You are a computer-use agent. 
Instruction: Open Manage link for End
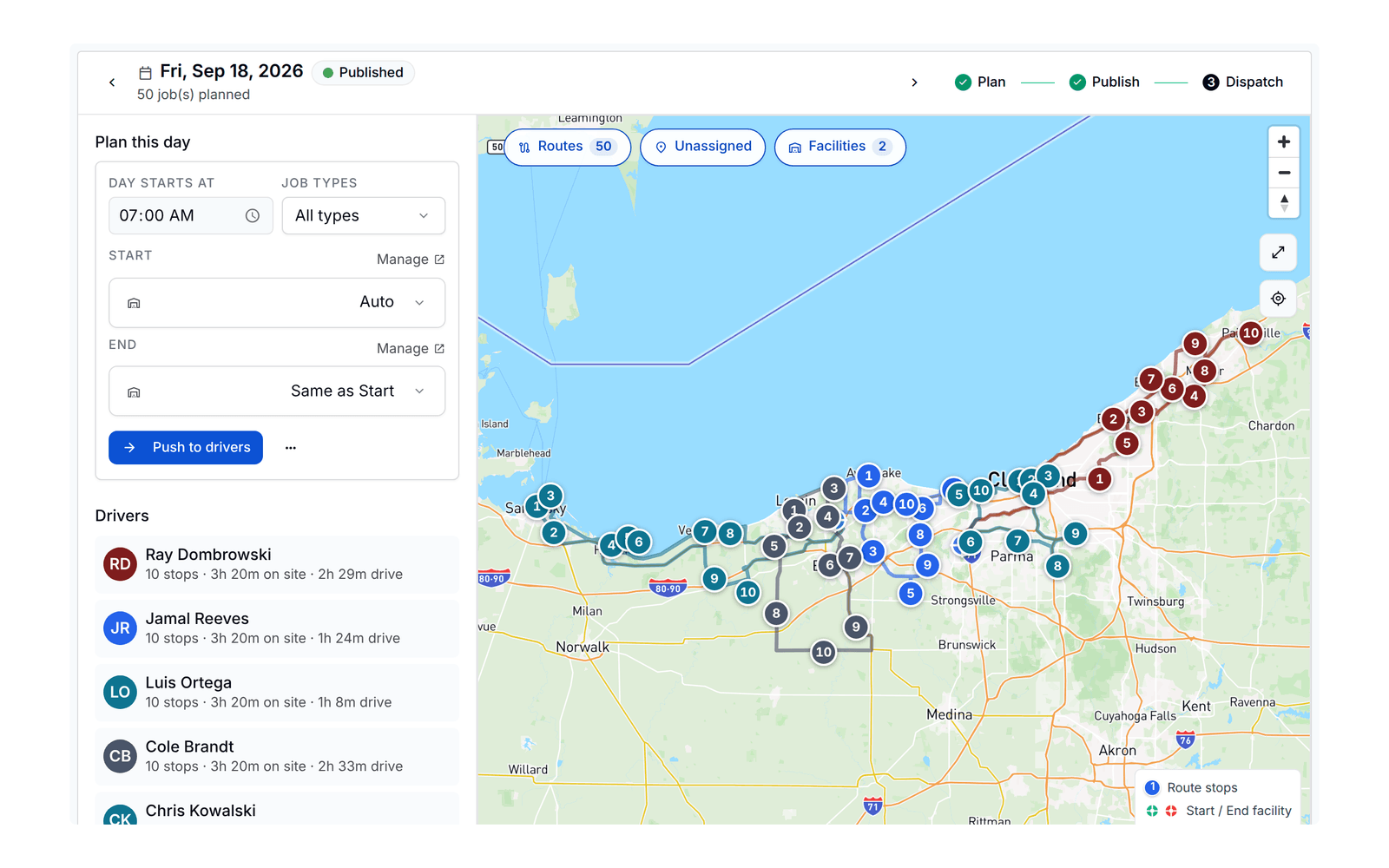click(x=411, y=349)
